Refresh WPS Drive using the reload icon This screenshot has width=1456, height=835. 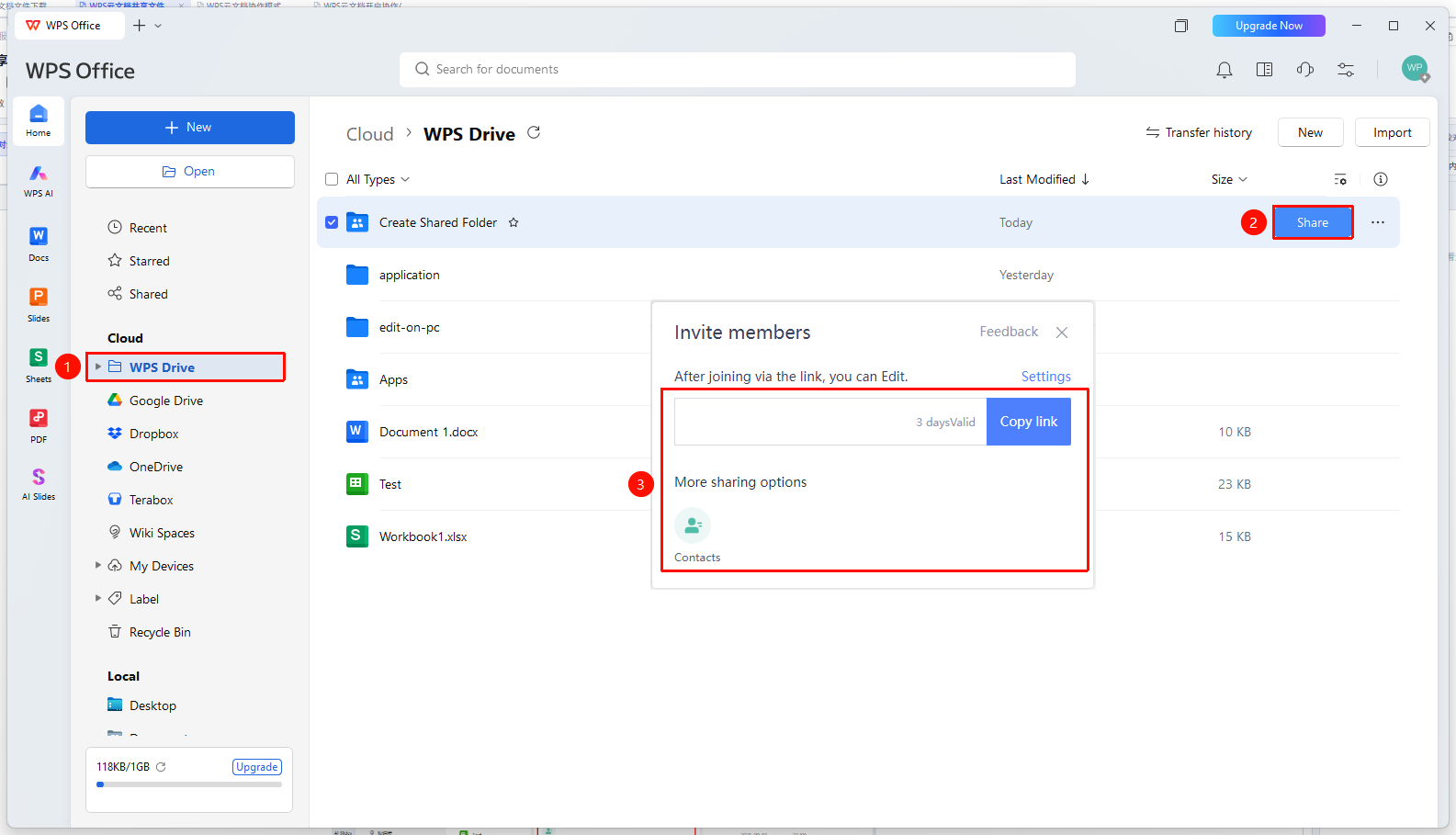534,133
